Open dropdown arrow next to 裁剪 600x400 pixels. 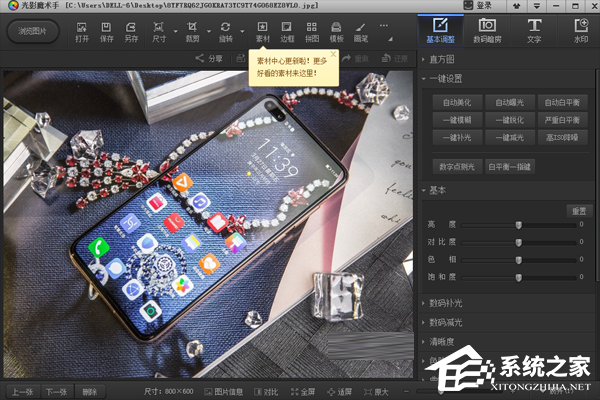[209, 31]
